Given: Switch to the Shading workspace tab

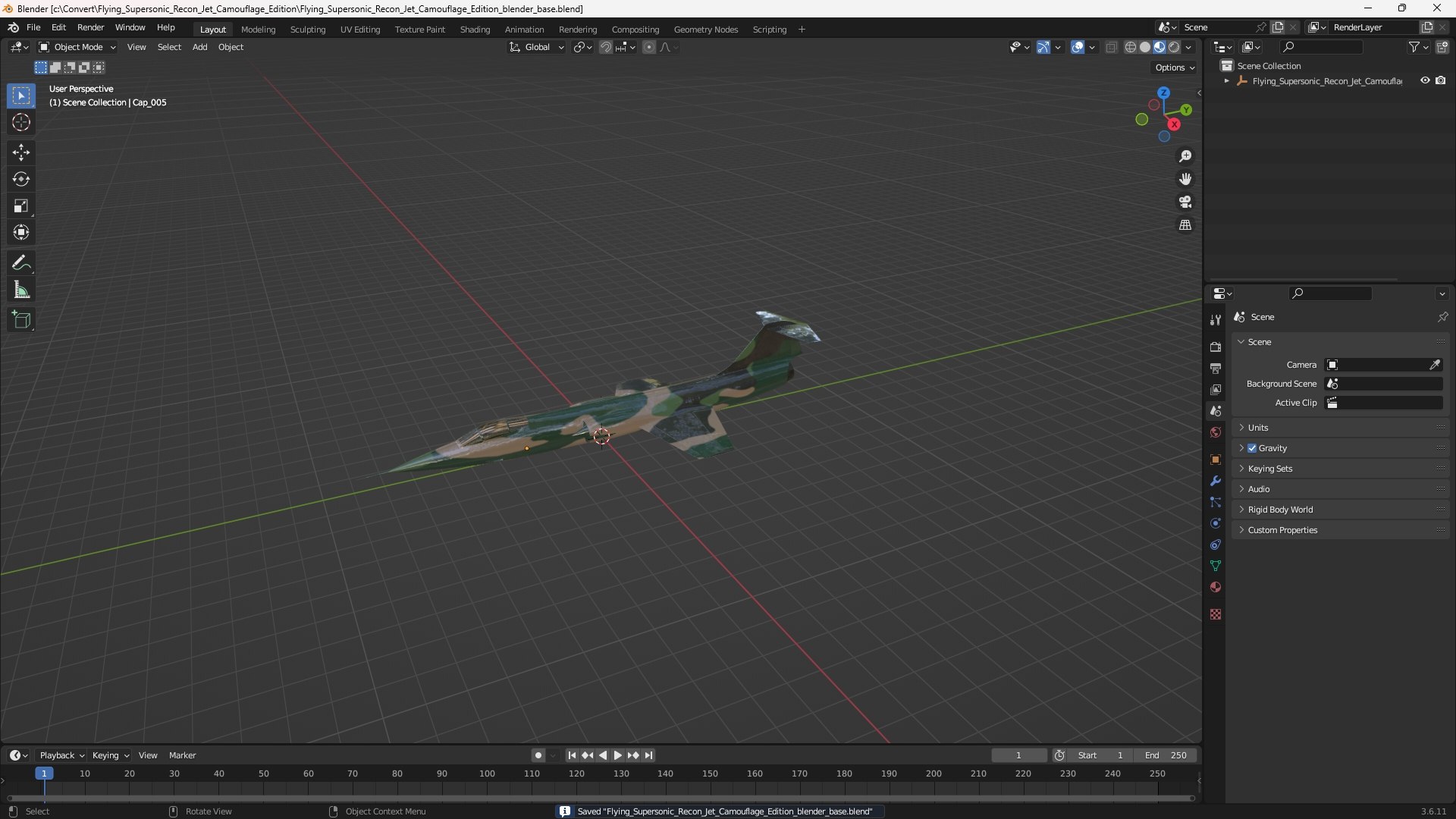Looking at the screenshot, I should click(x=475, y=30).
